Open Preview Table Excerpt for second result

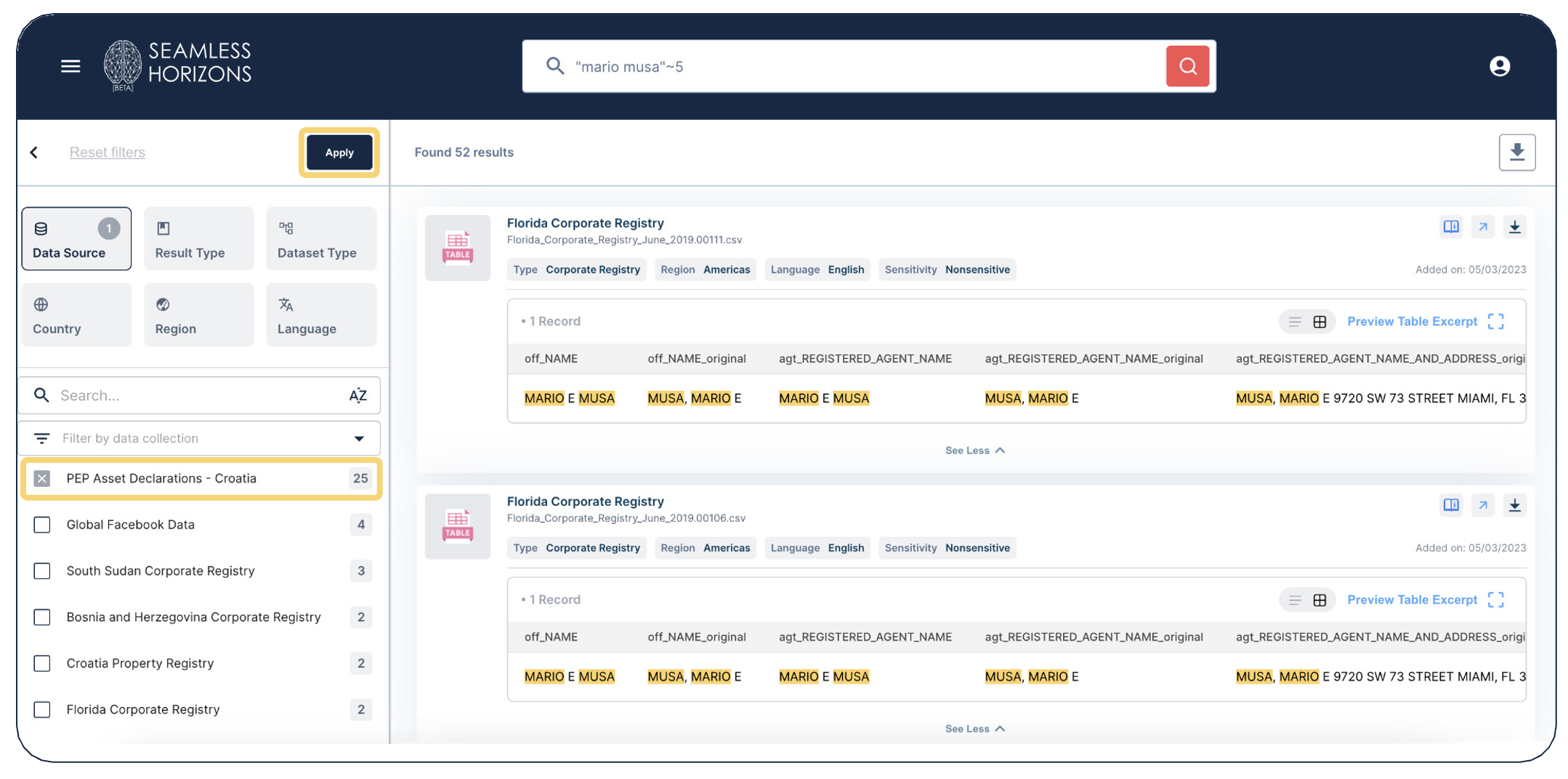(x=1412, y=600)
